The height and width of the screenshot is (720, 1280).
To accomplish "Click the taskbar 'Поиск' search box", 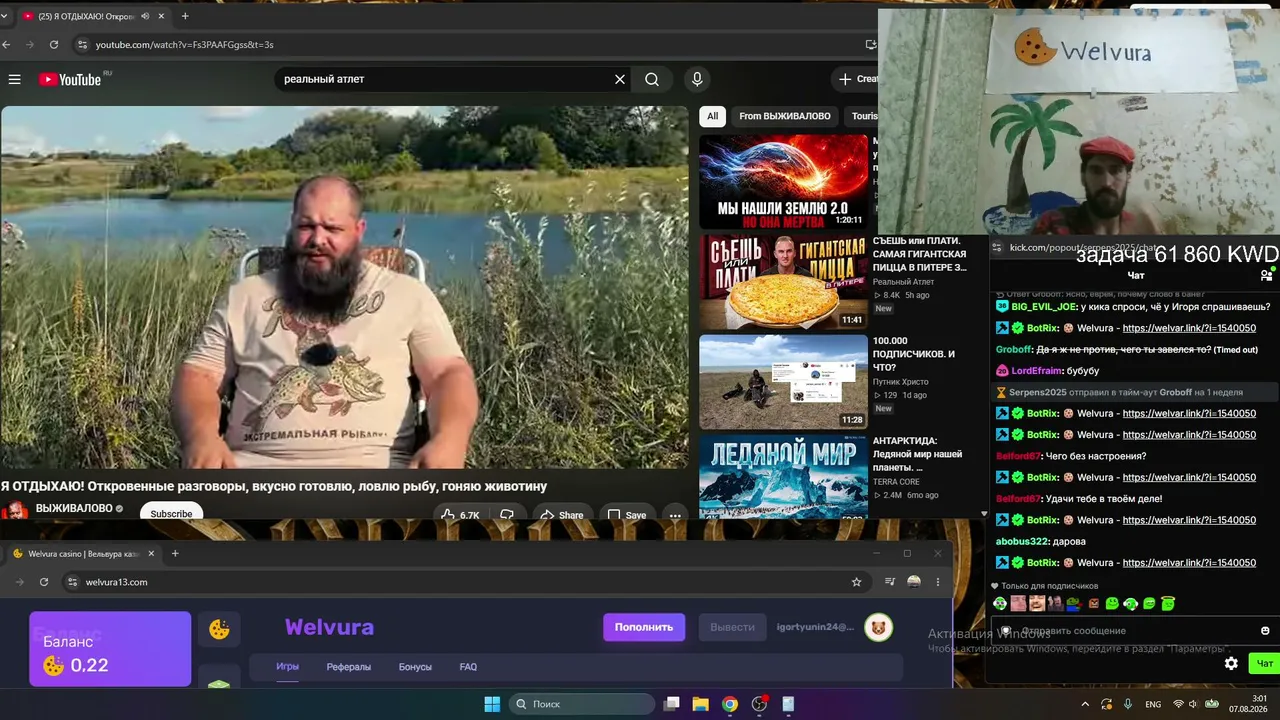I will (581, 704).
